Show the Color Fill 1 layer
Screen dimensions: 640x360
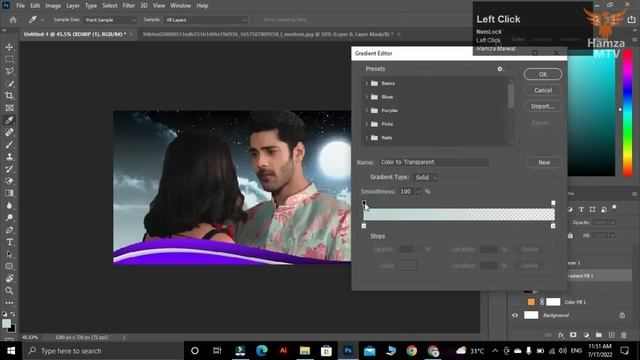tap(515, 302)
